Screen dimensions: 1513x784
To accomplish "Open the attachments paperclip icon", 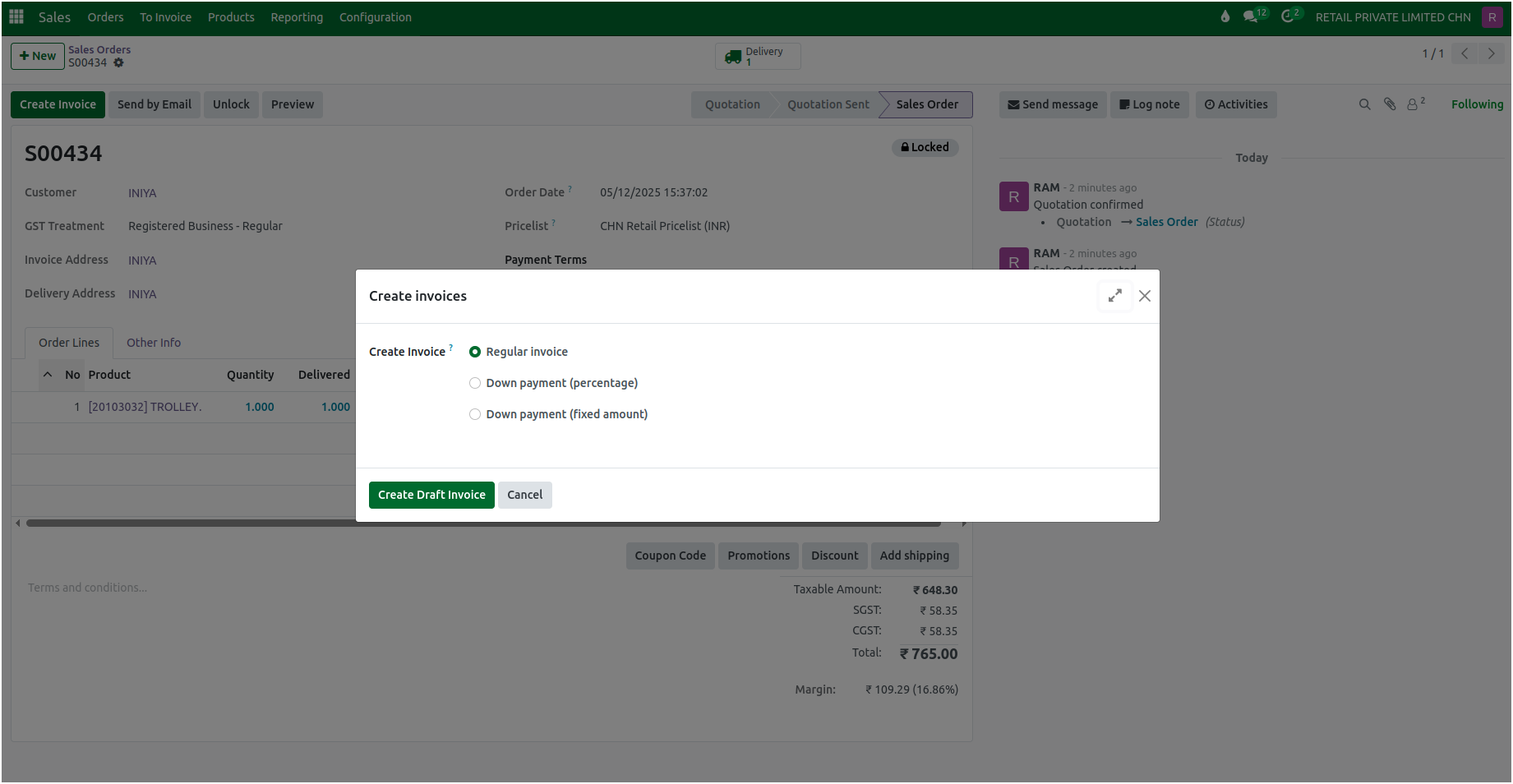I will coord(1389,104).
